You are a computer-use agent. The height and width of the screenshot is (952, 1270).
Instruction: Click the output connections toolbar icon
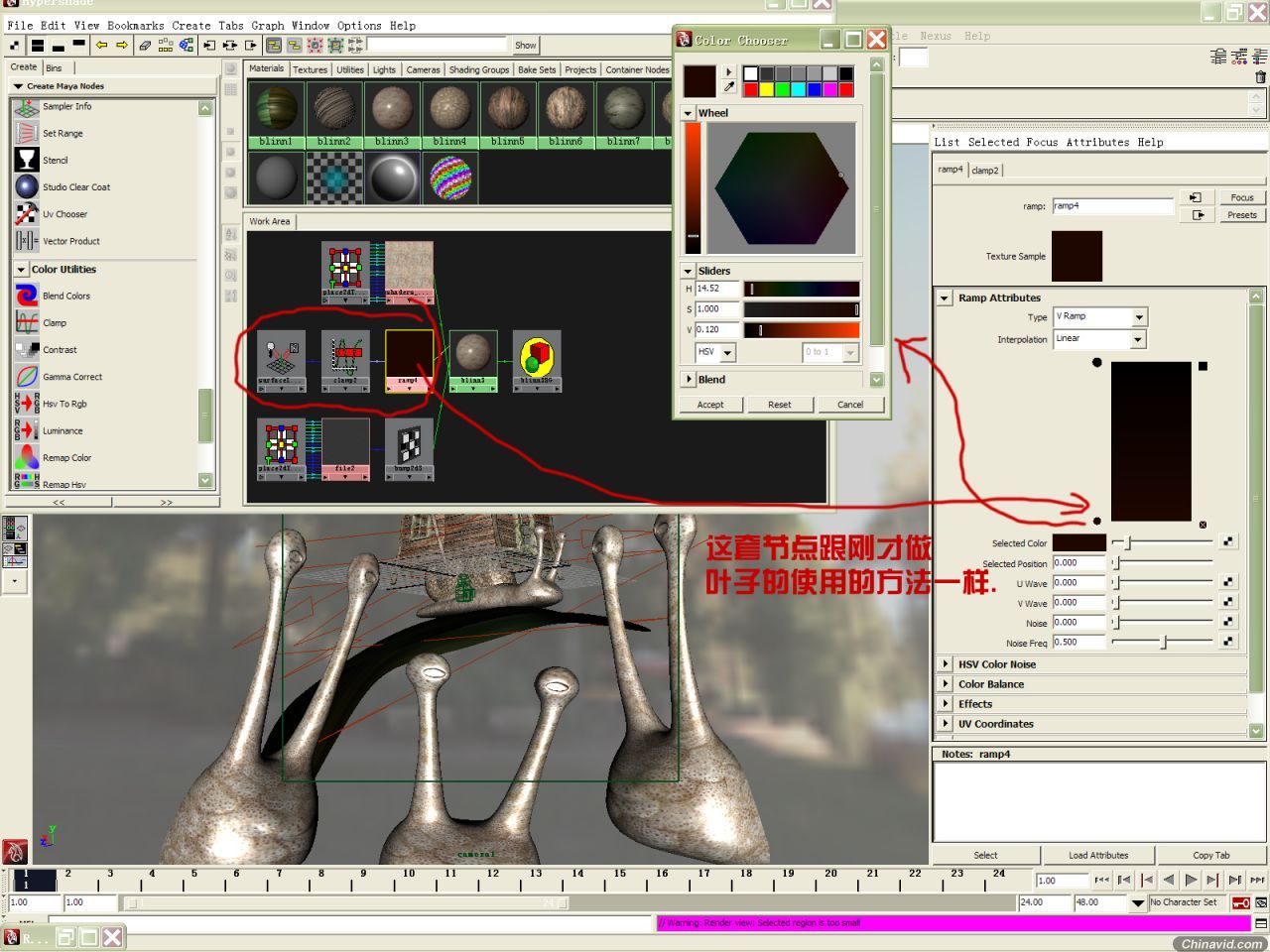[x=251, y=45]
